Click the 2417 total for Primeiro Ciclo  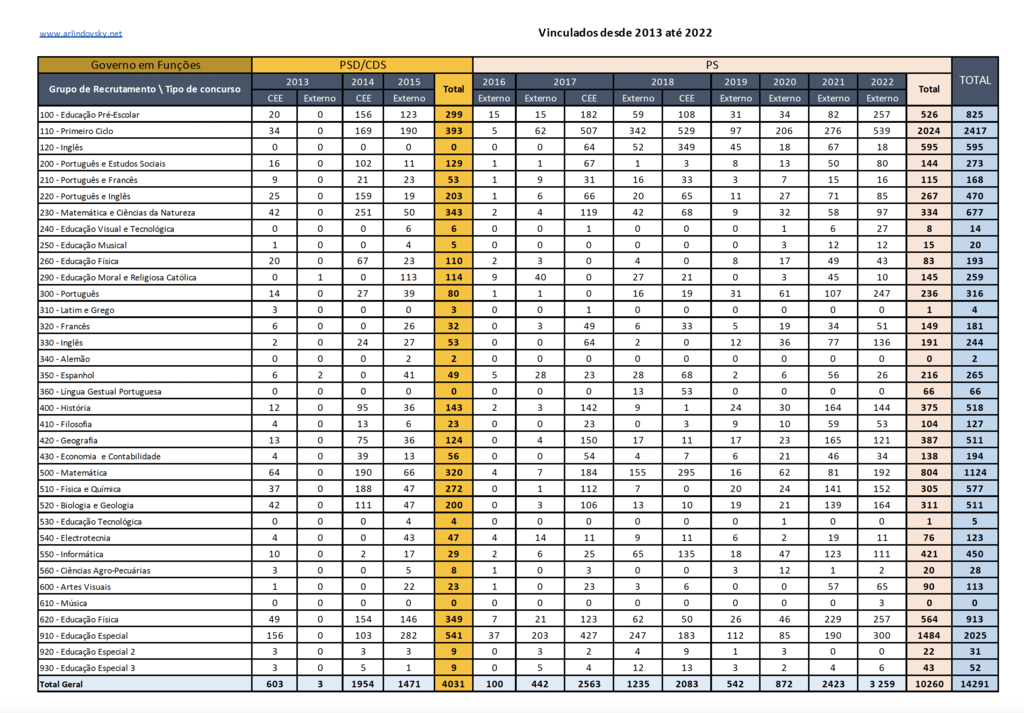point(975,131)
